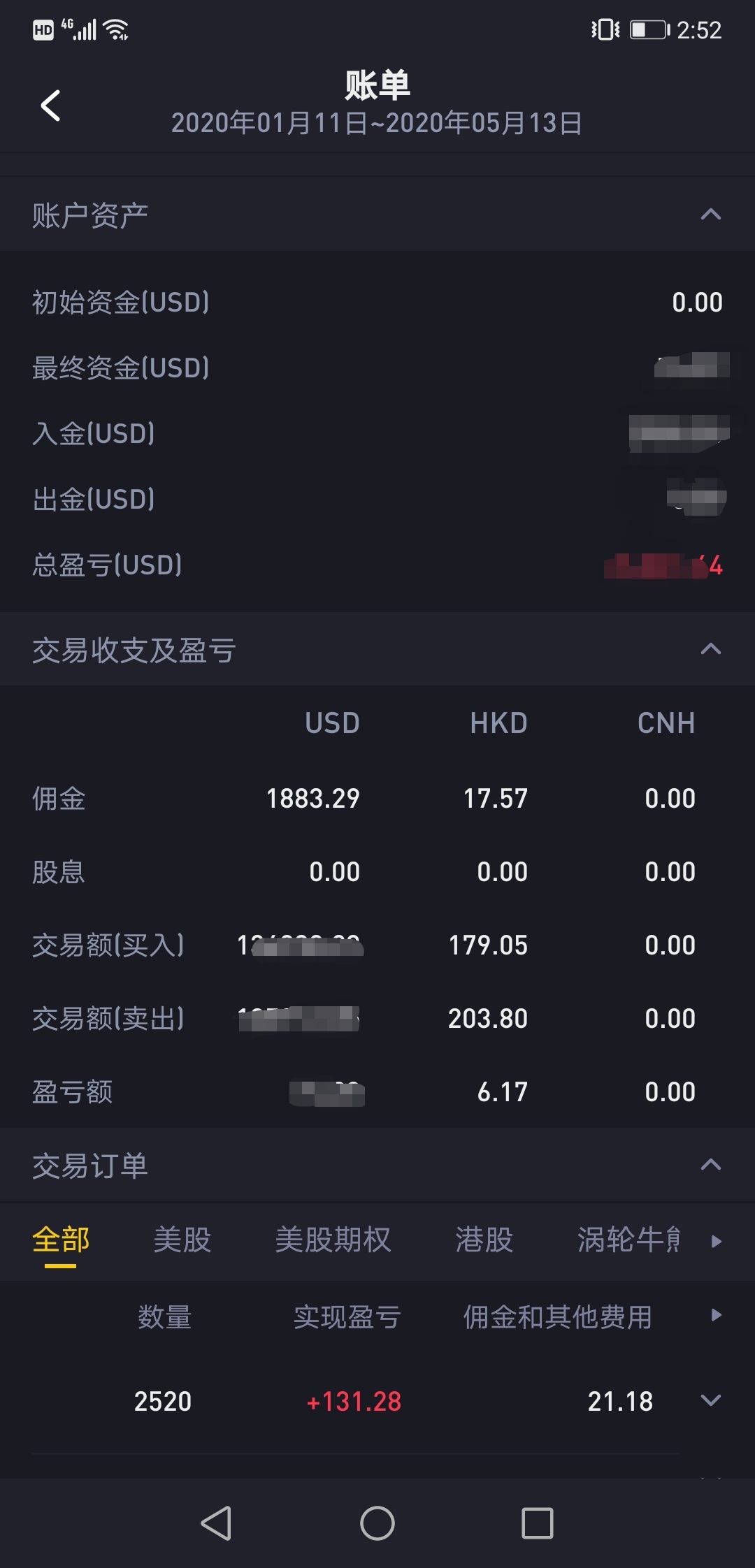This screenshot has height=1568, width=755.
Task: Tap the back arrow in header
Action: [50, 106]
